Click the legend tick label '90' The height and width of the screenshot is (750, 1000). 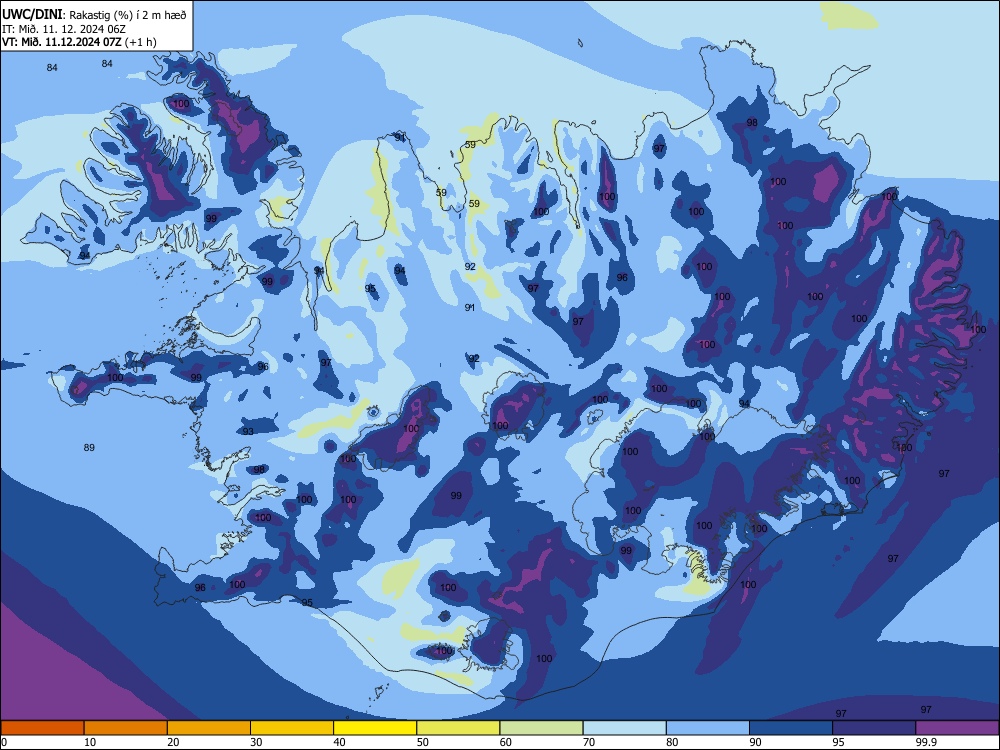point(755,742)
